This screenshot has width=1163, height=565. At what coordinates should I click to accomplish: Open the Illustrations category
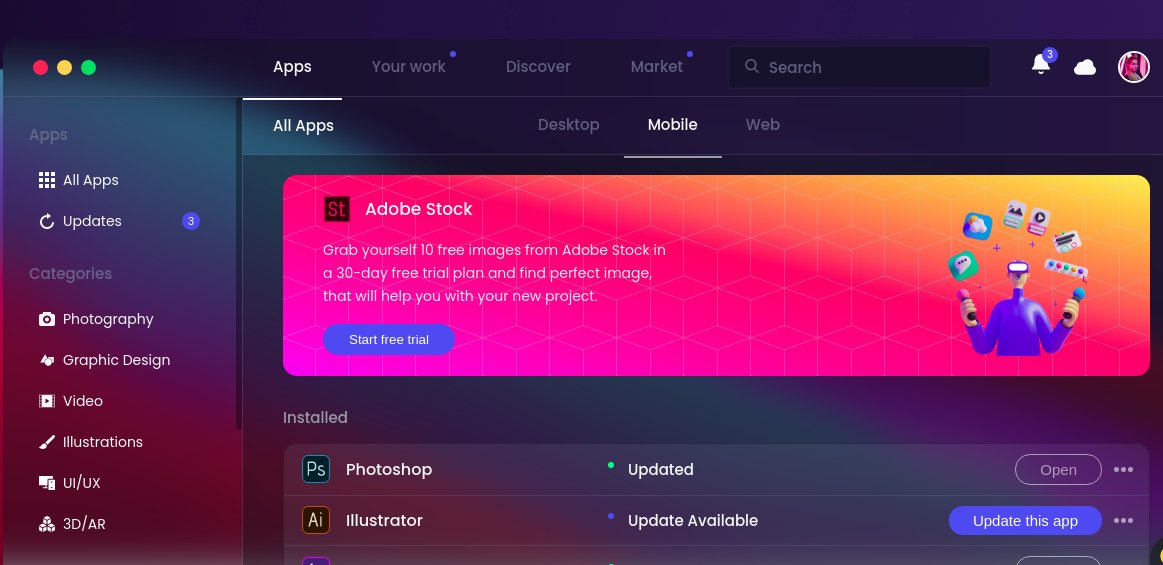click(102, 442)
